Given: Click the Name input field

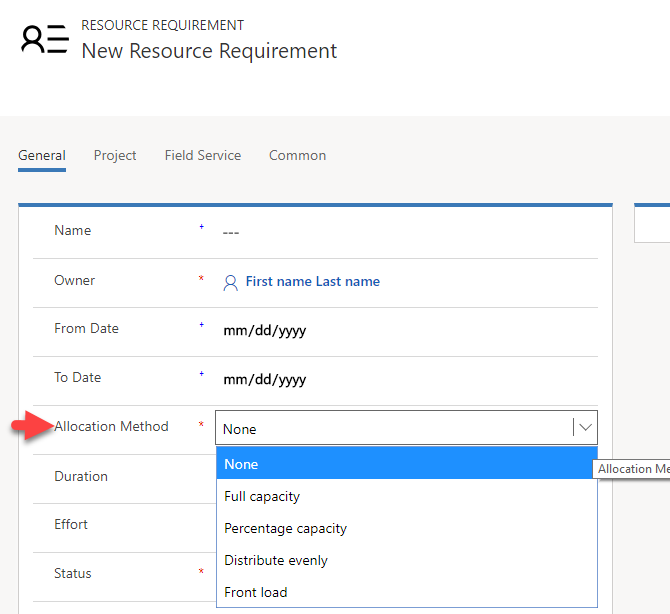Looking at the screenshot, I should (400, 232).
